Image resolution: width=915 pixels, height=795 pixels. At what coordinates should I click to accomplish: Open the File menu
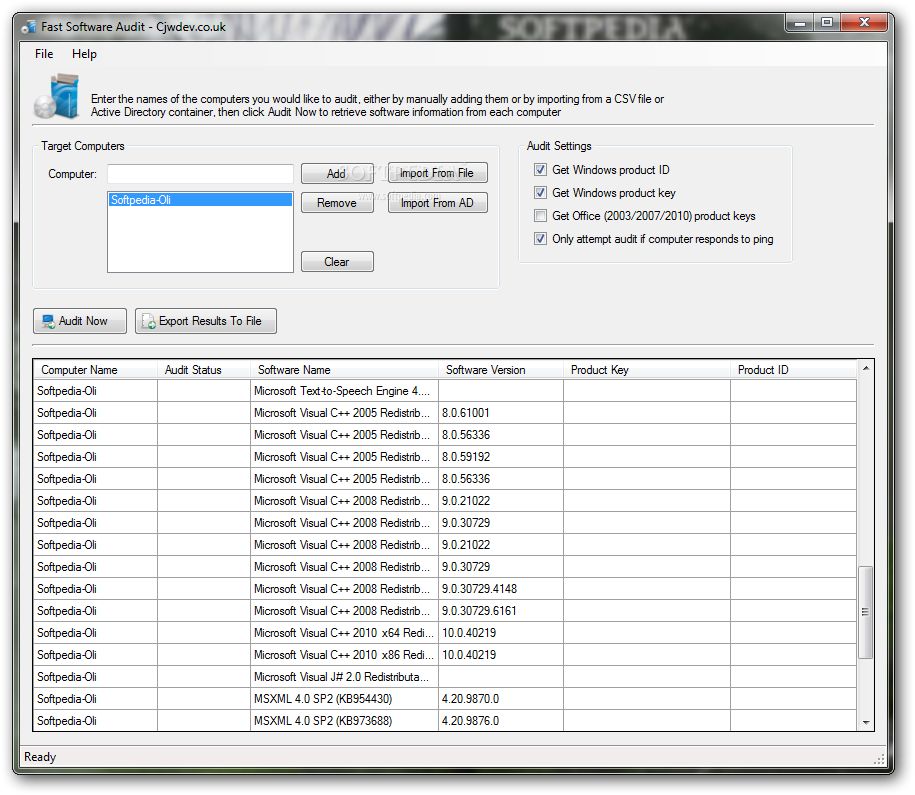point(44,54)
